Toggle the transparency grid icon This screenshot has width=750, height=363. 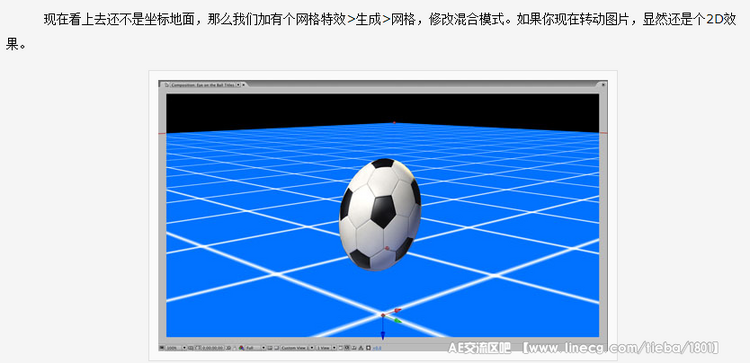click(277, 348)
